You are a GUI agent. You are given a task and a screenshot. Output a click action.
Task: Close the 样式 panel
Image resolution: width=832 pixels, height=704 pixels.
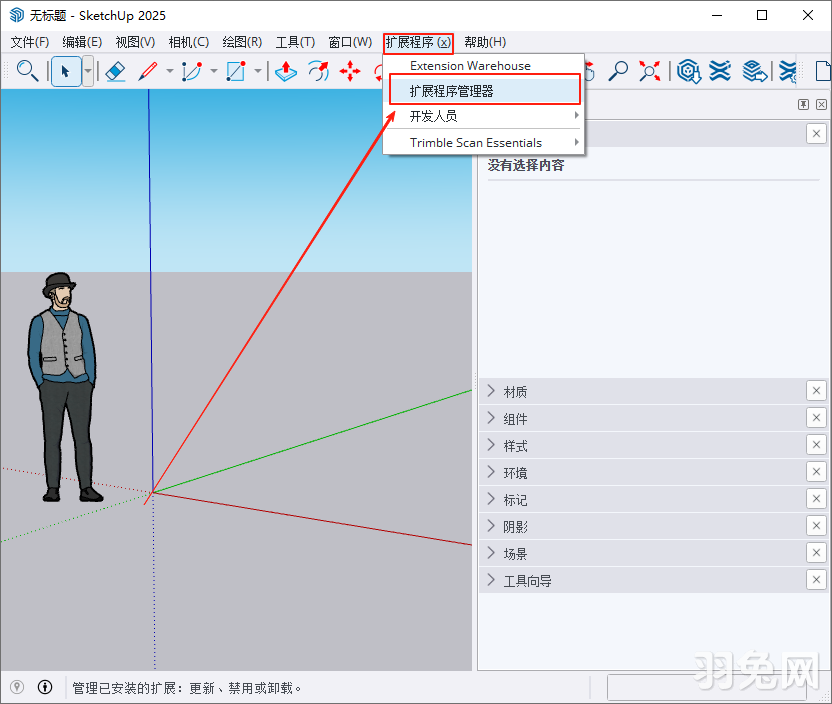[816, 445]
